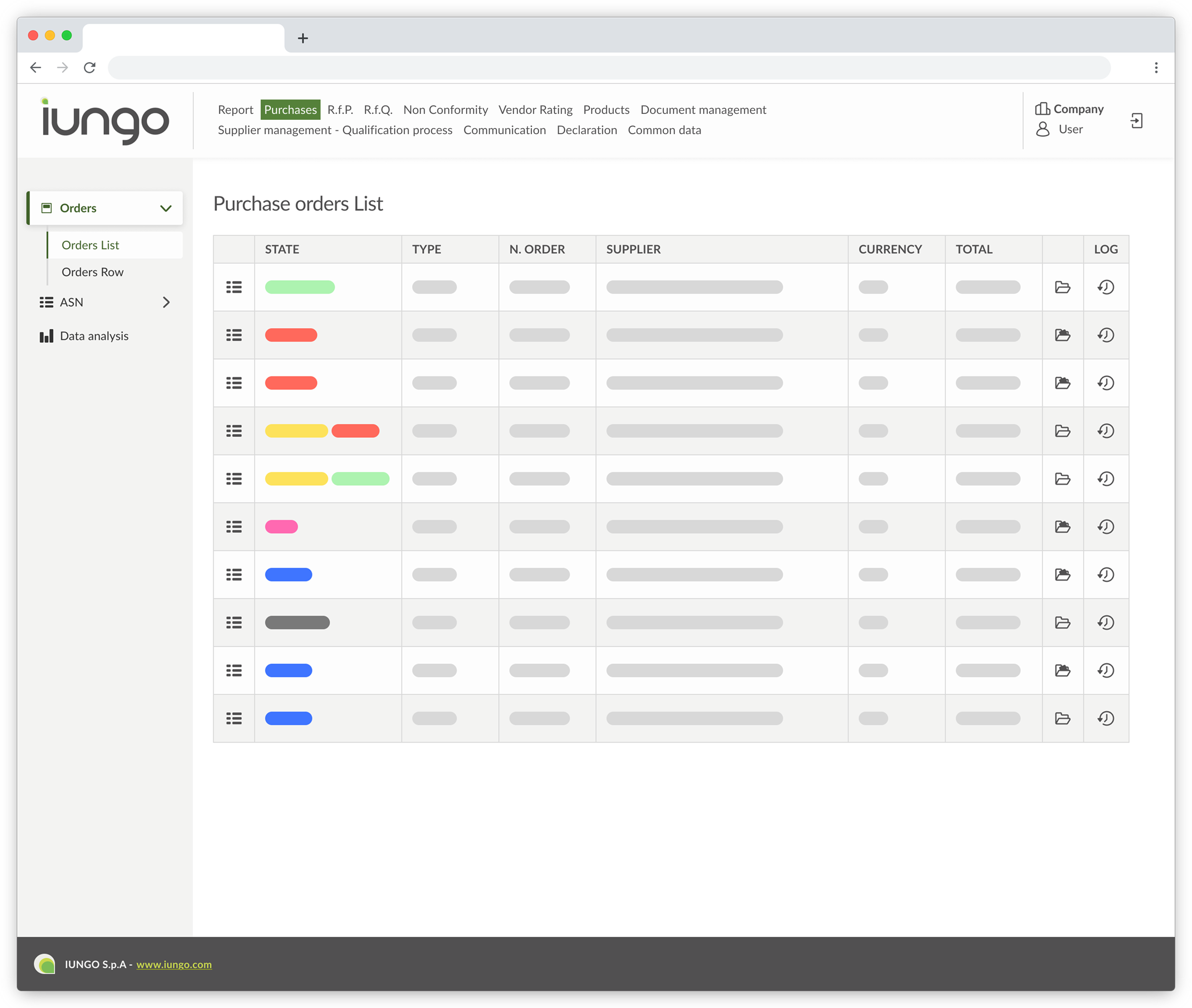The height and width of the screenshot is (1008, 1192).
Task: Open browser three-dot menu
Action: coord(1156,67)
